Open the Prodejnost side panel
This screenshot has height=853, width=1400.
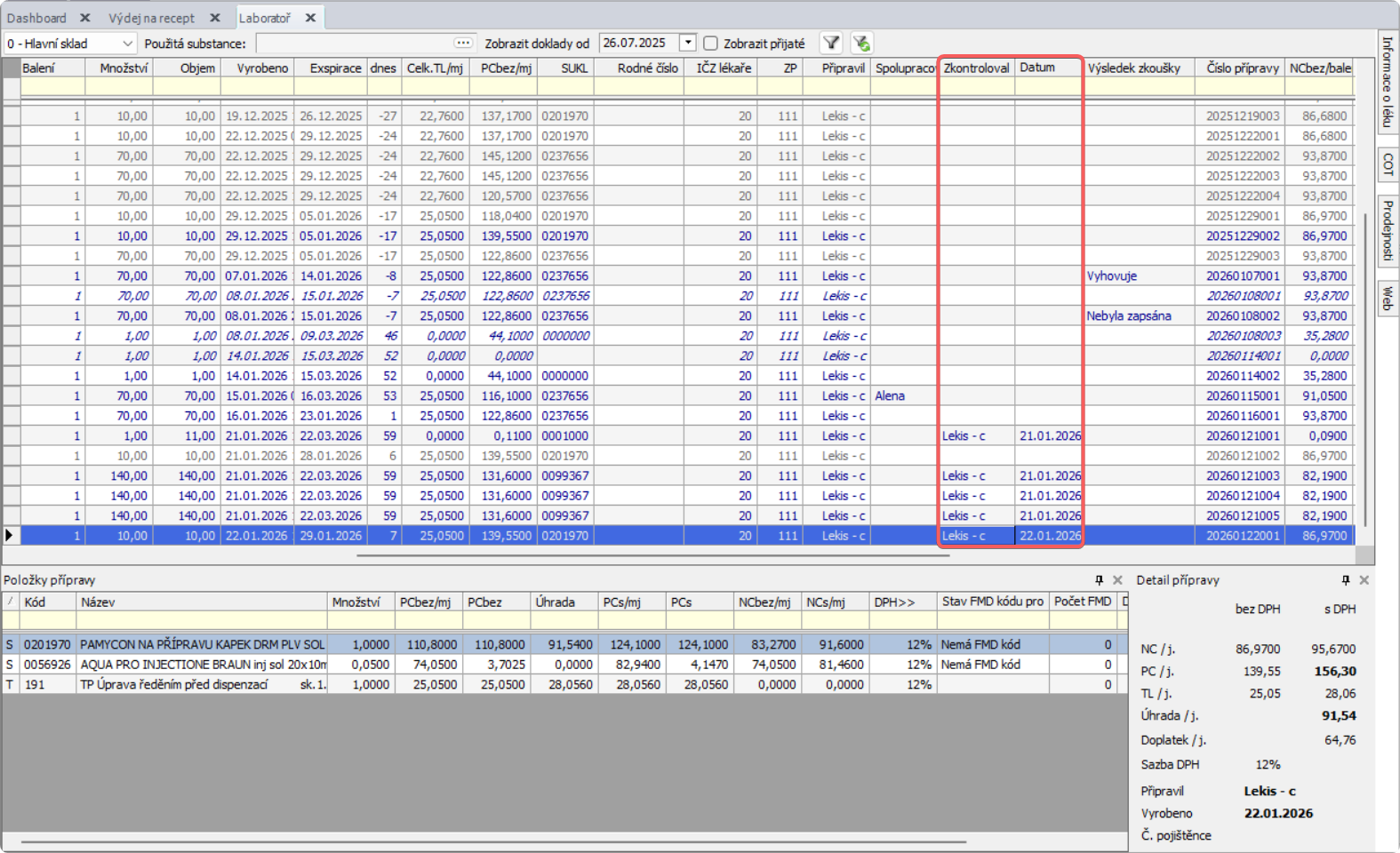coord(1387,230)
